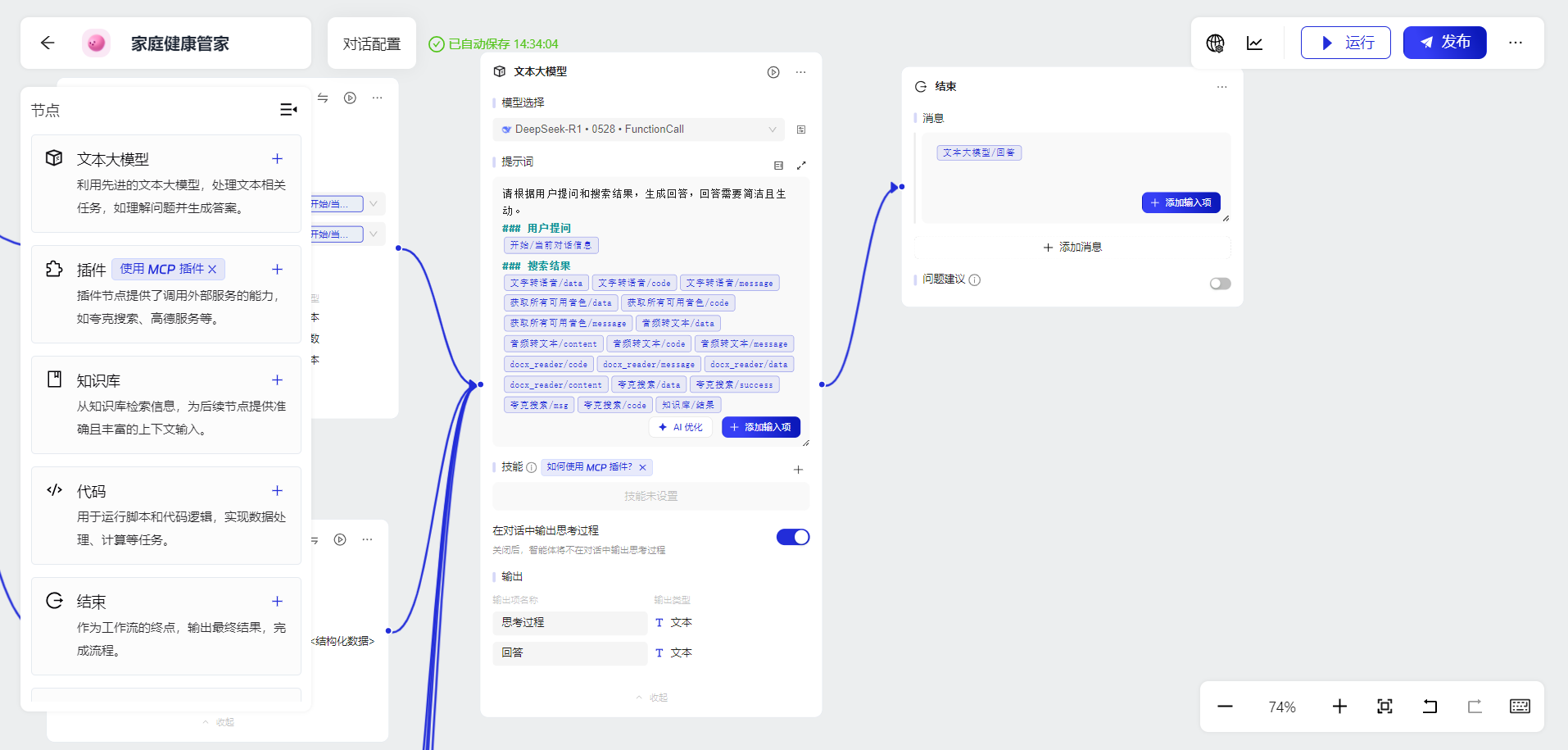Fit the canvas to view
The height and width of the screenshot is (750, 1568).
(x=1384, y=707)
